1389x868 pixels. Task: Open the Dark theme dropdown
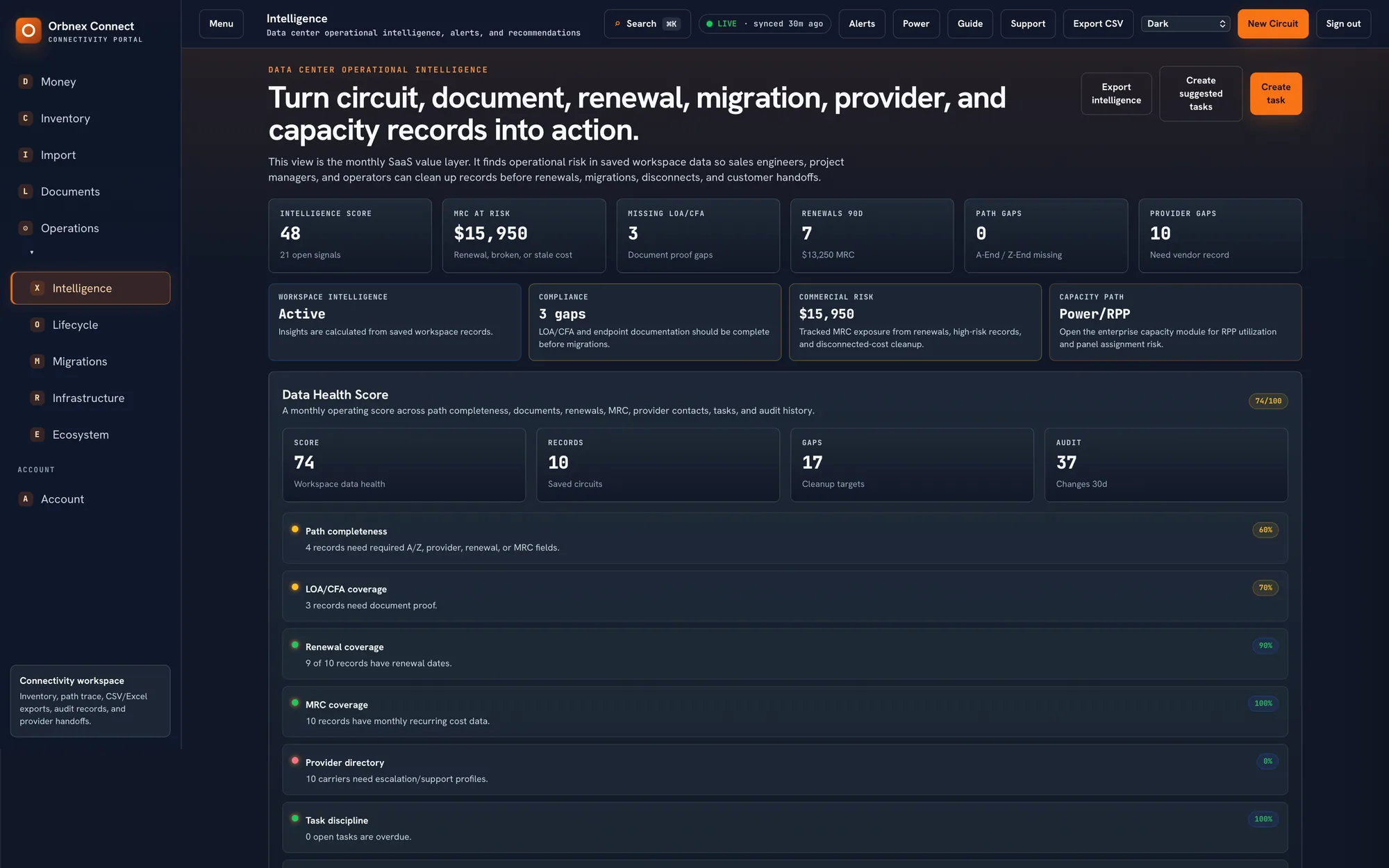click(x=1186, y=24)
